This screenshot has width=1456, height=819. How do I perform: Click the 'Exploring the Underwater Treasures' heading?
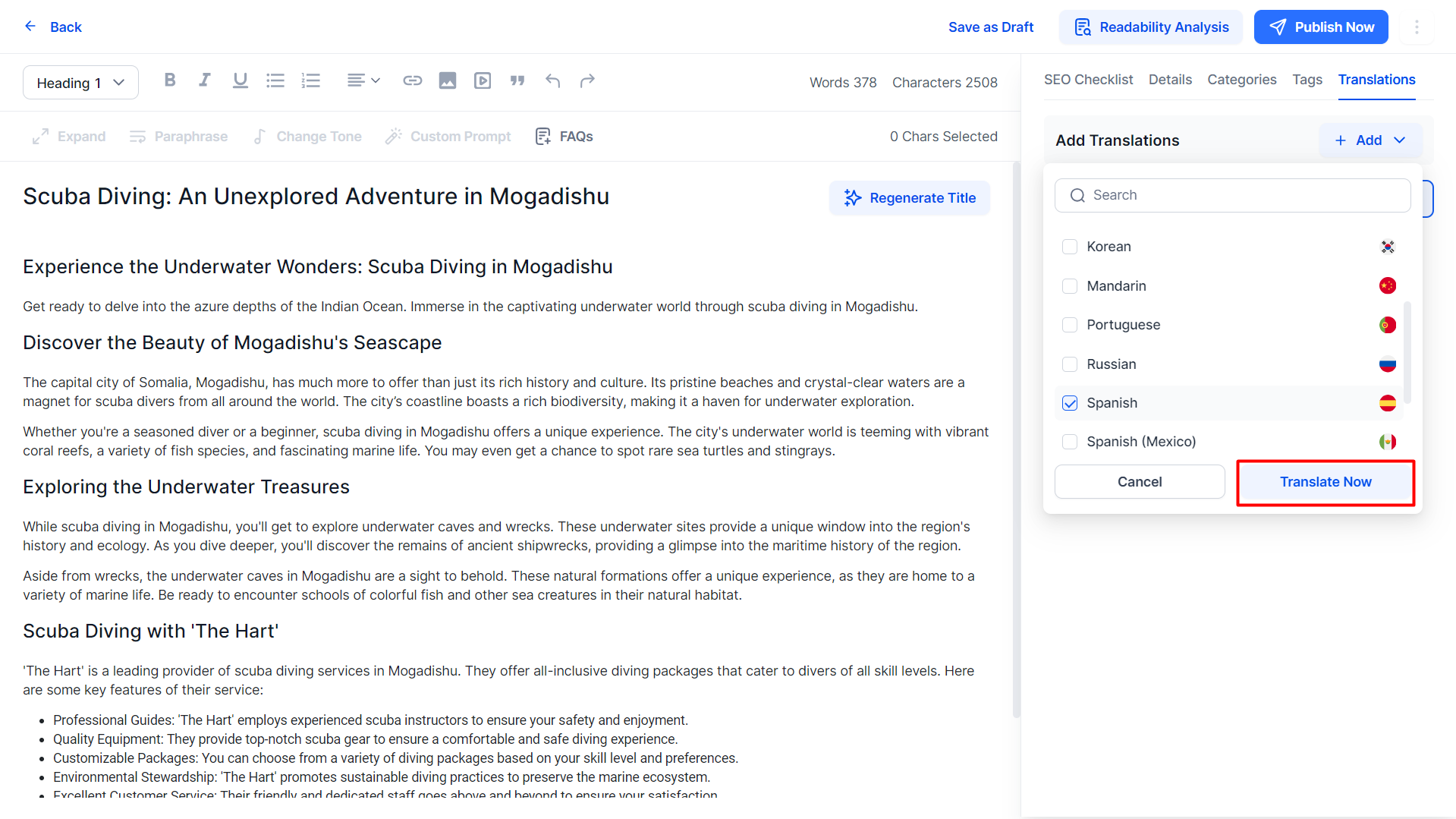(x=186, y=487)
